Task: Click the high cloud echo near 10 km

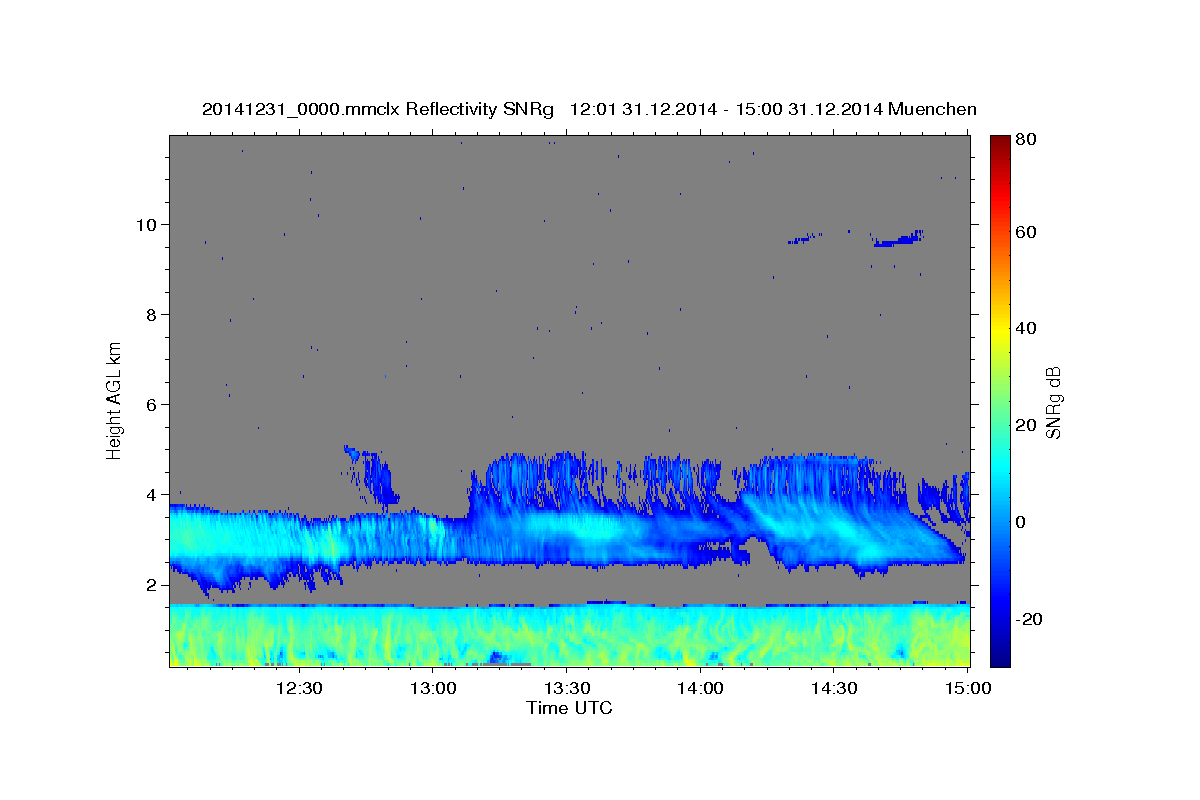Action: click(897, 238)
